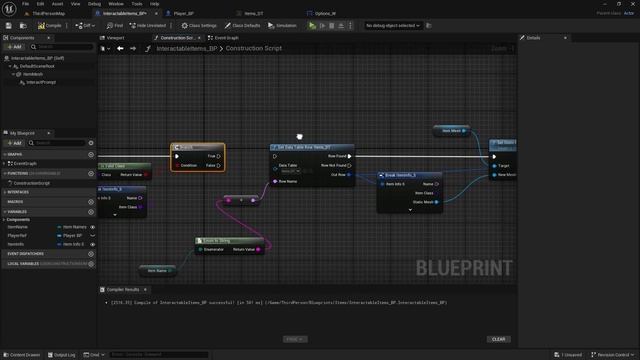The height and width of the screenshot is (360, 640).
Task: Add a new graph with plus icon
Action: [91, 154]
